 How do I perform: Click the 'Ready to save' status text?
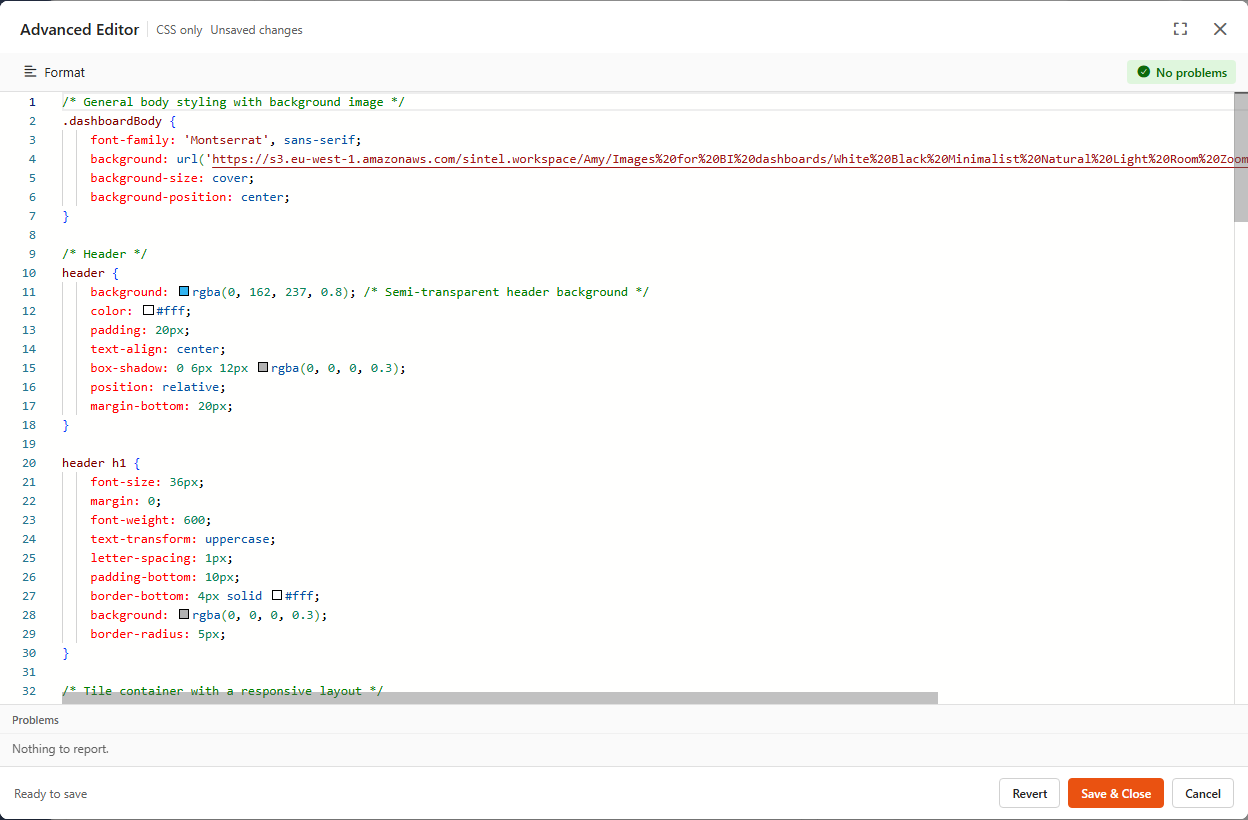50,794
